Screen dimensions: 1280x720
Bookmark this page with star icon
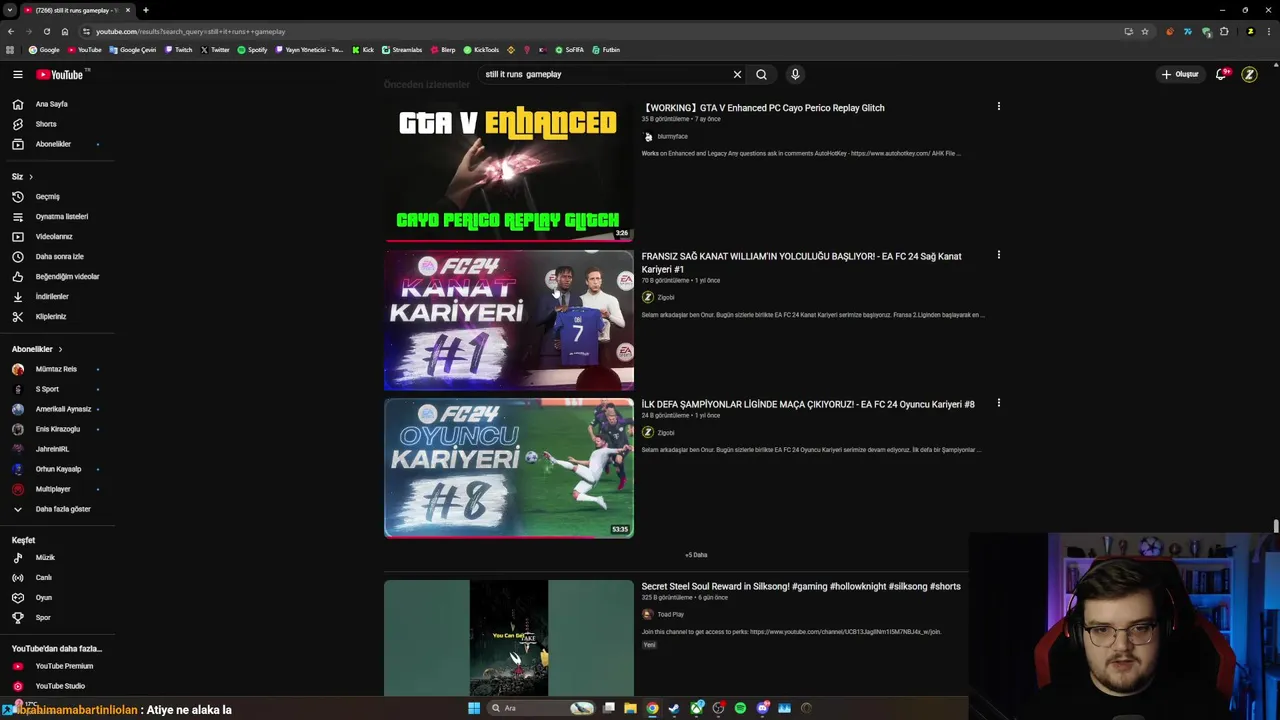[x=1145, y=31]
